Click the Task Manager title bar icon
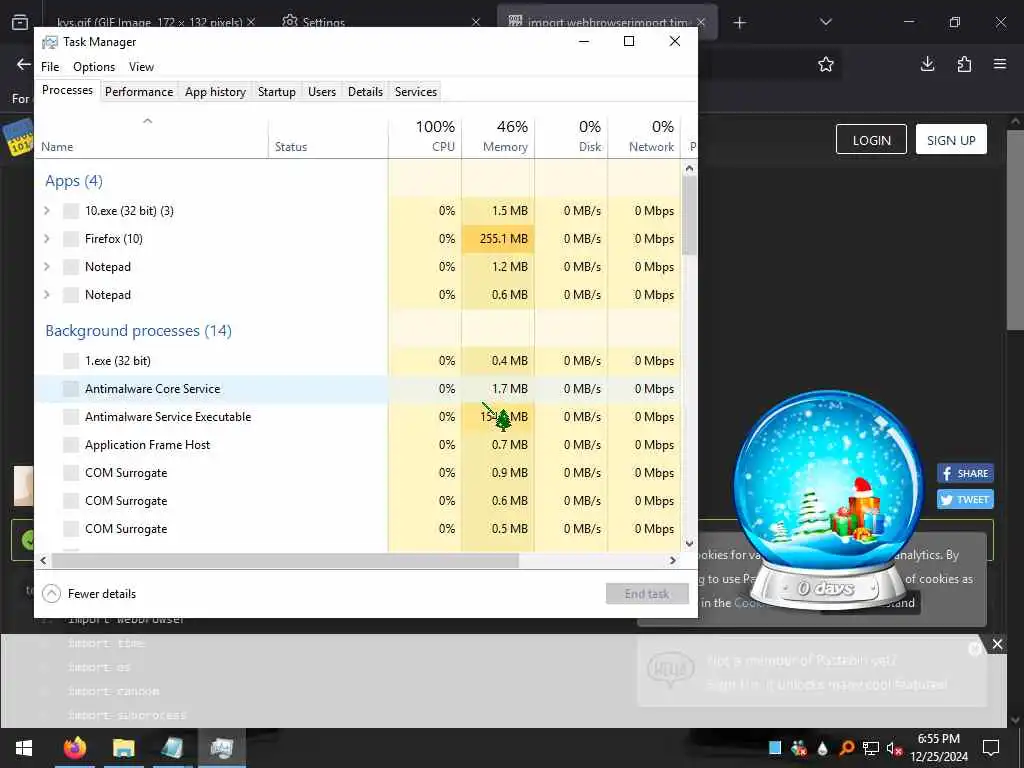Image resolution: width=1024 pixels, height=768 pixels. 50,42
